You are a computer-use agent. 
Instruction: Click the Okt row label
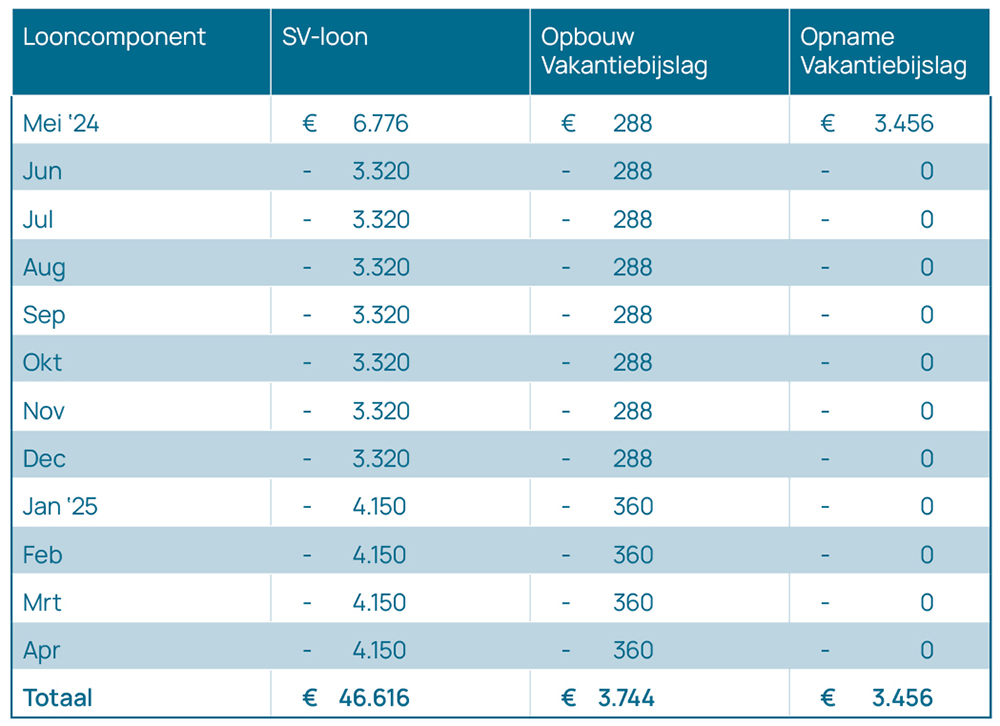click(43, 362)
